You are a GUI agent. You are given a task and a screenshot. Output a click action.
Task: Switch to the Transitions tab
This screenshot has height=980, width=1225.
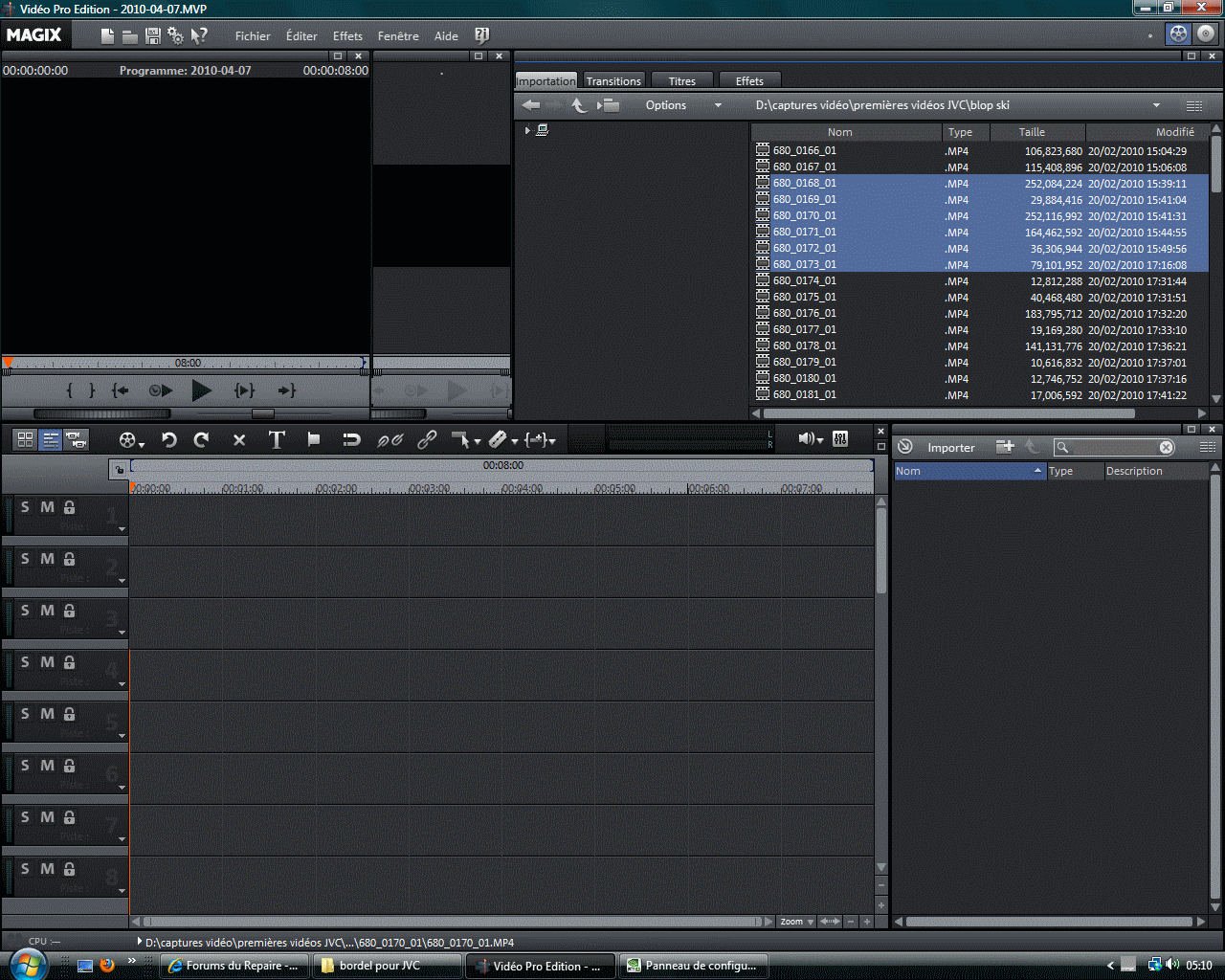tap(613, 81)
